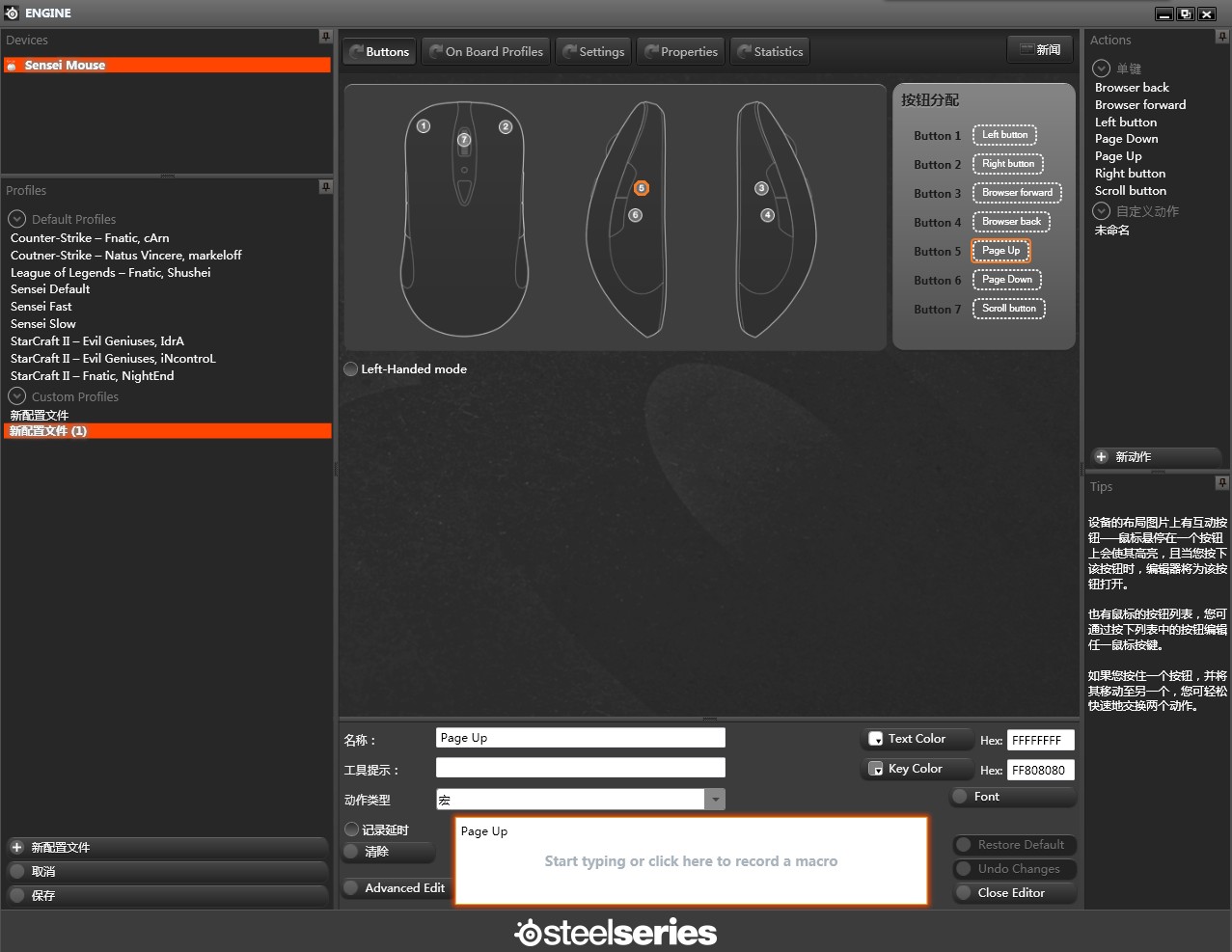Click plus icon for 新动作
This screenshot has width=1232, height=952.
pos(1101,456)
